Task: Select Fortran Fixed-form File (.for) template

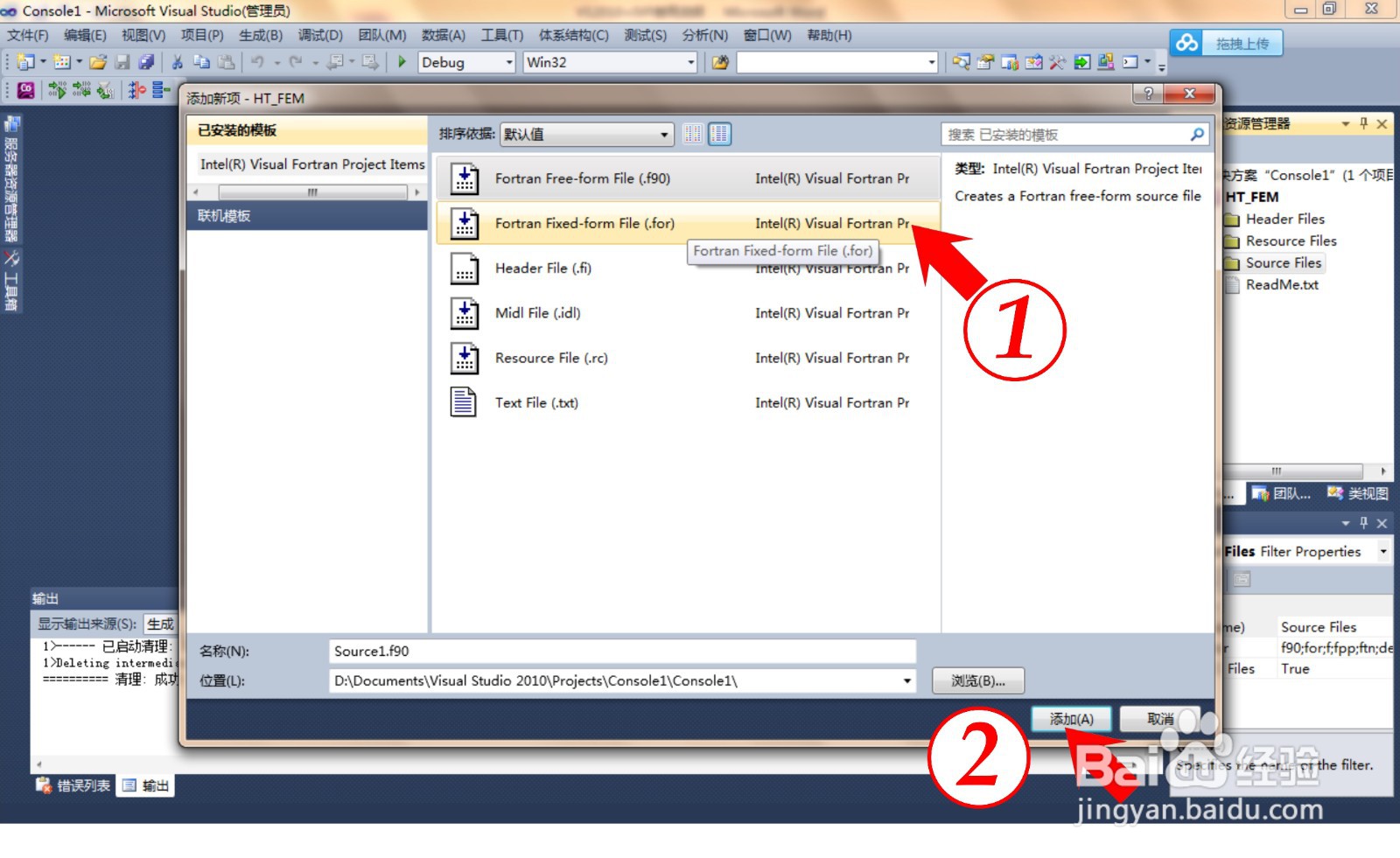Action: click(x=688, y=223)
